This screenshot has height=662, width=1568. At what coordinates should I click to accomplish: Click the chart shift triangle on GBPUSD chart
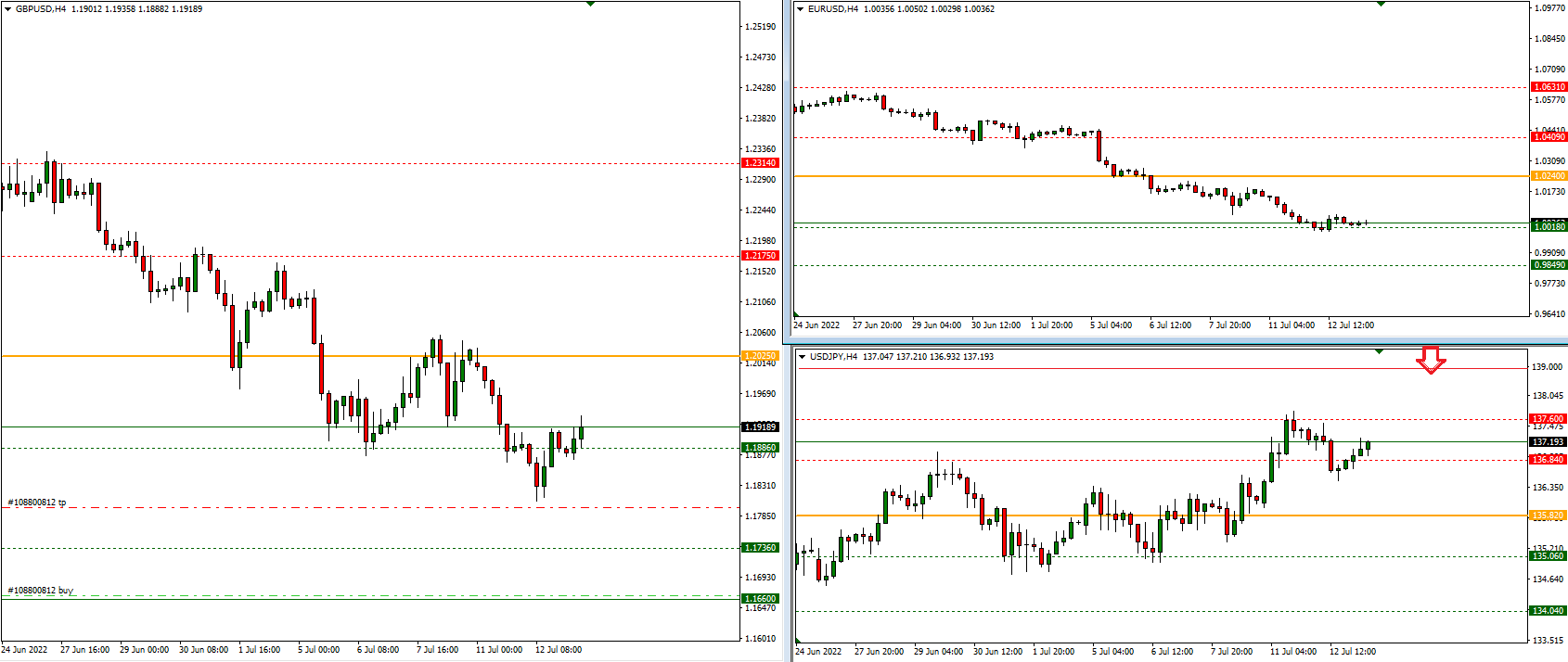click(x=590, y=4)
